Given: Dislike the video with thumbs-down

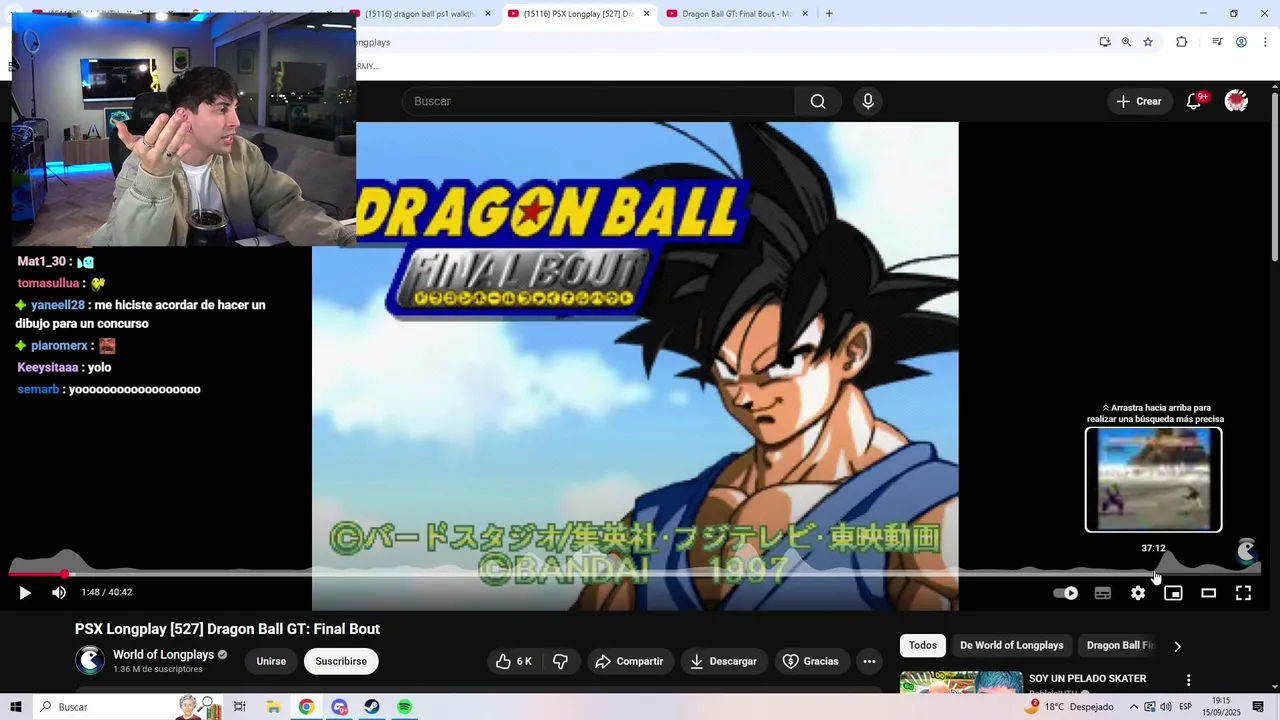Looking at the screenshot, I should [560, 661].
